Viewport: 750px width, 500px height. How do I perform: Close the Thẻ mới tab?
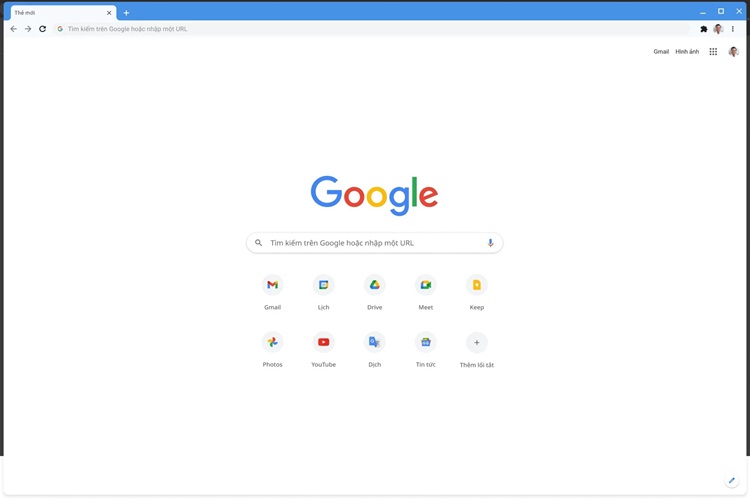(109, 13)
